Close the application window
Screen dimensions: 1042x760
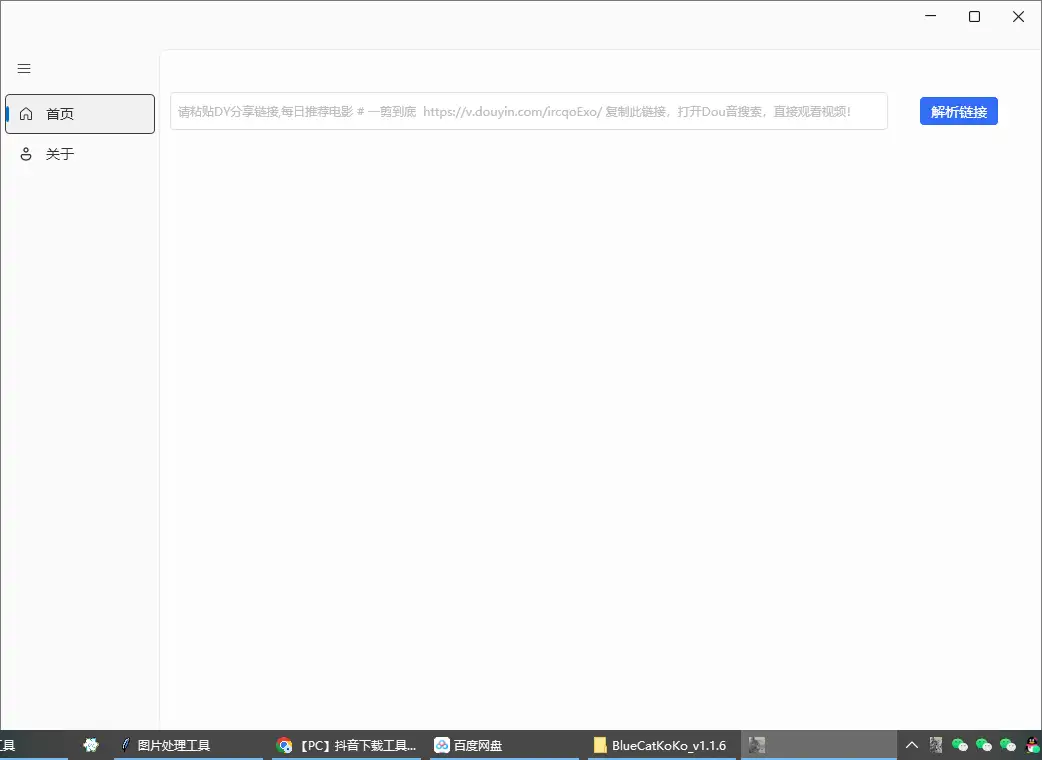[1018, 16]
